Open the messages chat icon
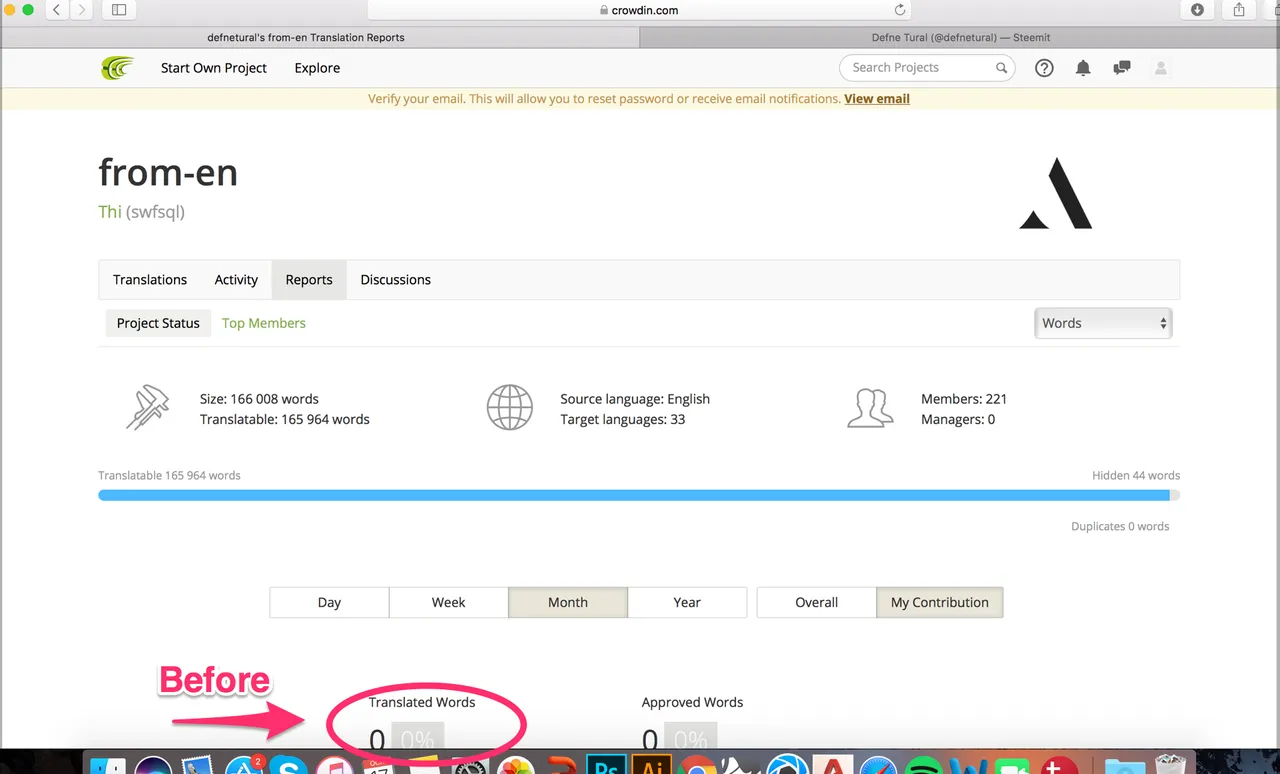1280x774 pixels. tap(1122, 68)
